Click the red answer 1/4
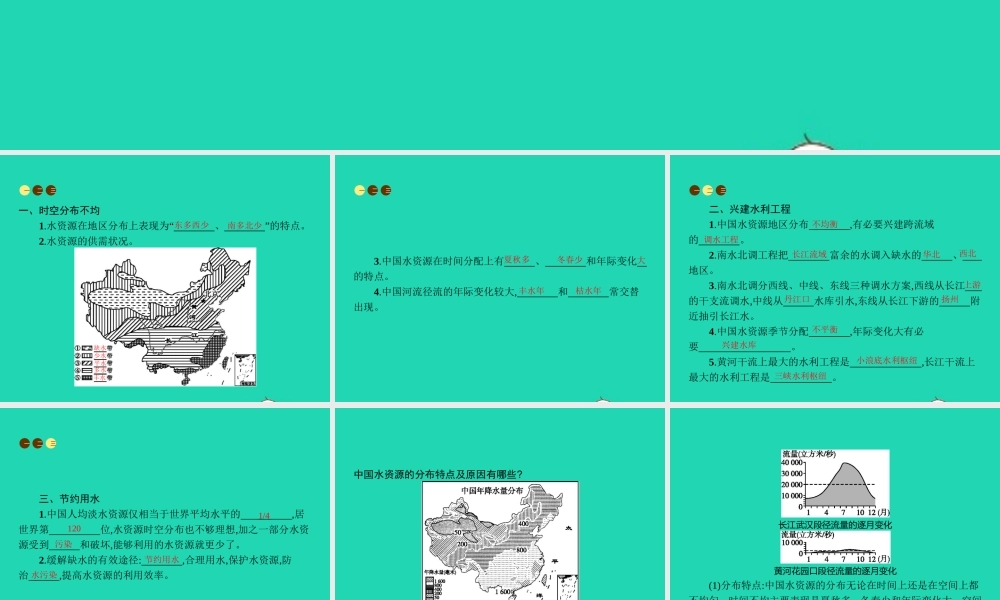1000x600 pixels. (264, 515)
